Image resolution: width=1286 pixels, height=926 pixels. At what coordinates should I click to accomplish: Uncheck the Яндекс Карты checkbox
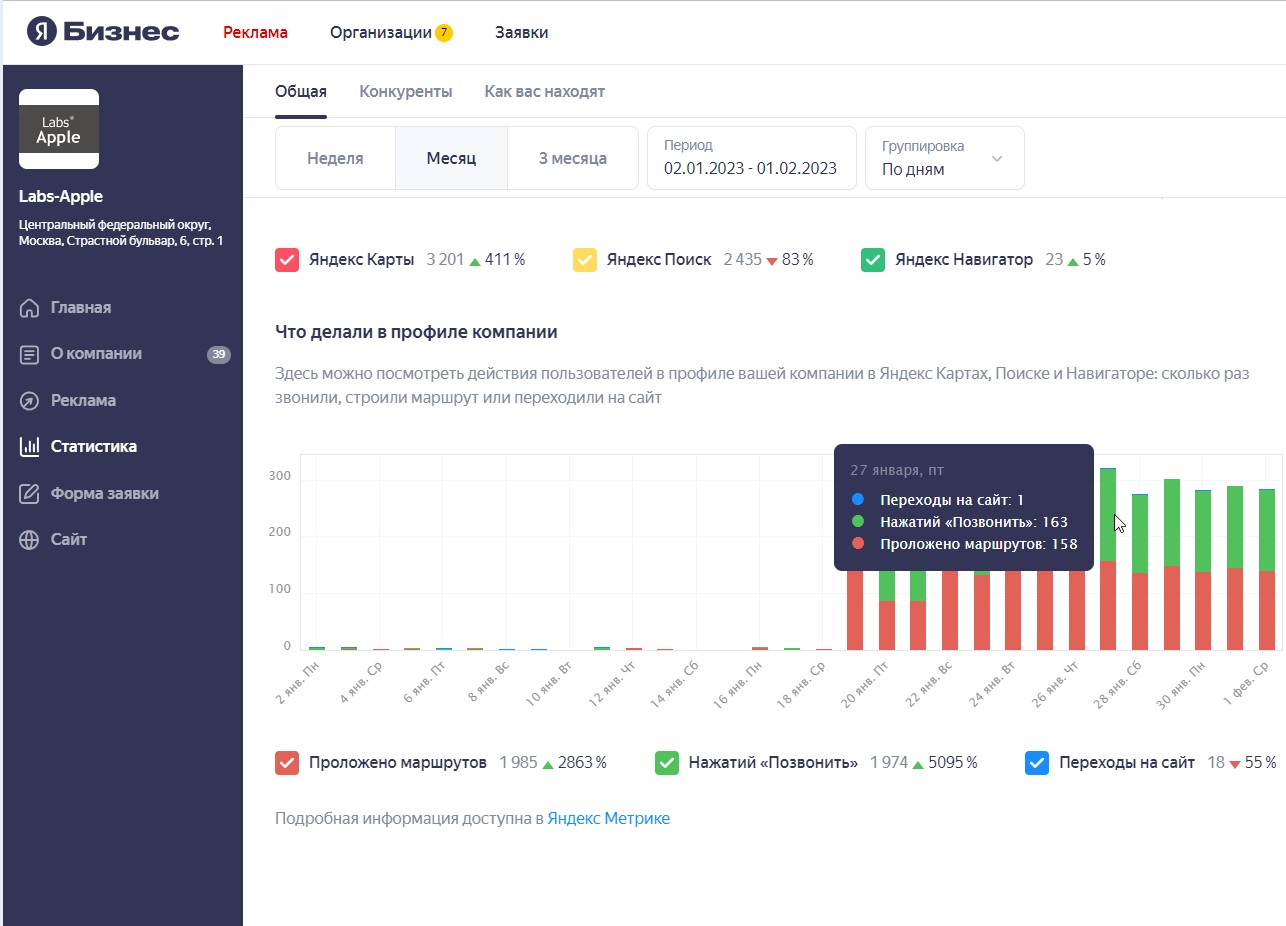coord(287,260)
